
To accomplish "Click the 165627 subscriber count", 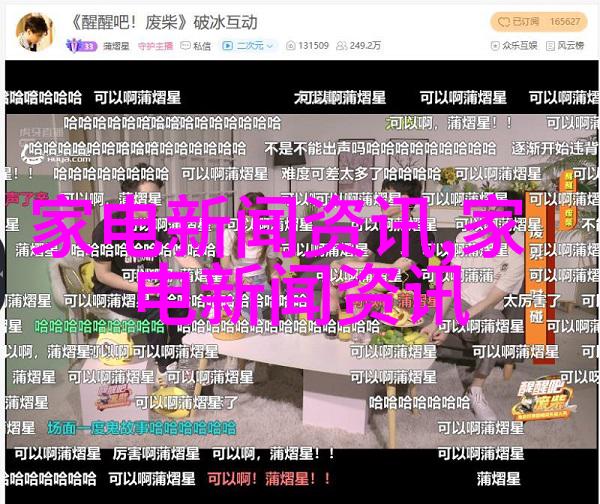I will 565,21.
